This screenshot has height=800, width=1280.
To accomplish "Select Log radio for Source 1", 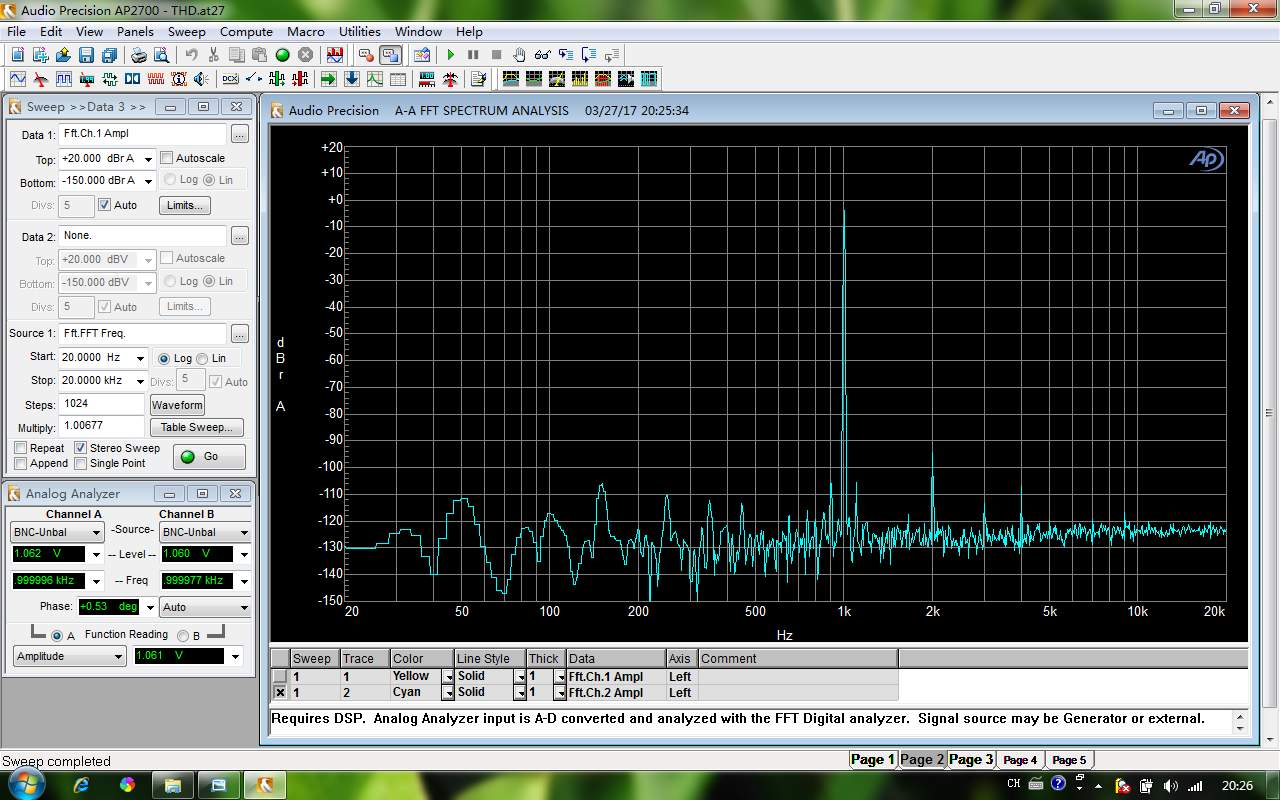I will (x=164, y=358).
